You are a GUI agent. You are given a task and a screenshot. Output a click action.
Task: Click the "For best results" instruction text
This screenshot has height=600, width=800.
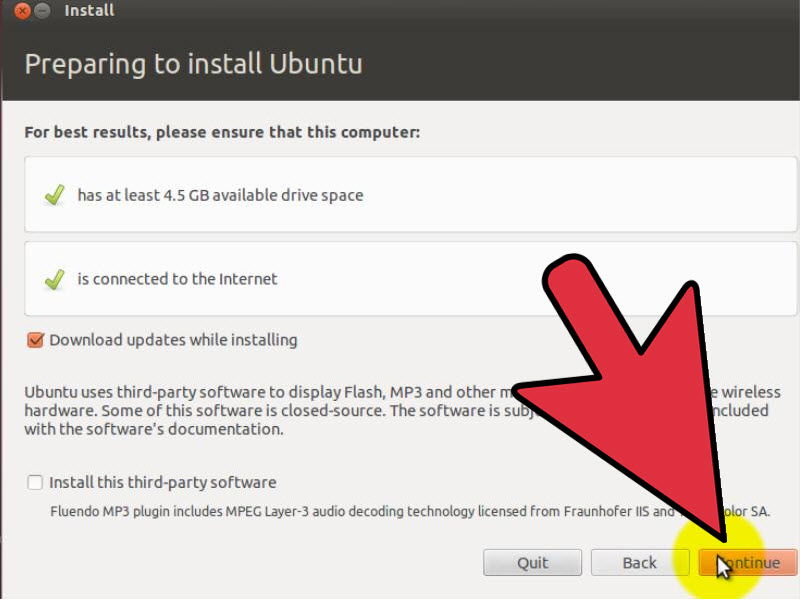(x=222, y=132)
